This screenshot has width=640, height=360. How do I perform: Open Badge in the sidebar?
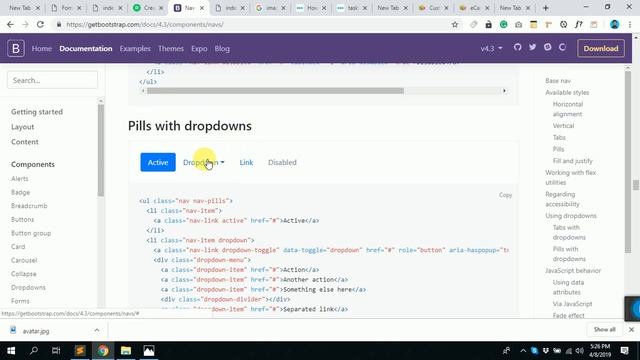click(20, 192)
